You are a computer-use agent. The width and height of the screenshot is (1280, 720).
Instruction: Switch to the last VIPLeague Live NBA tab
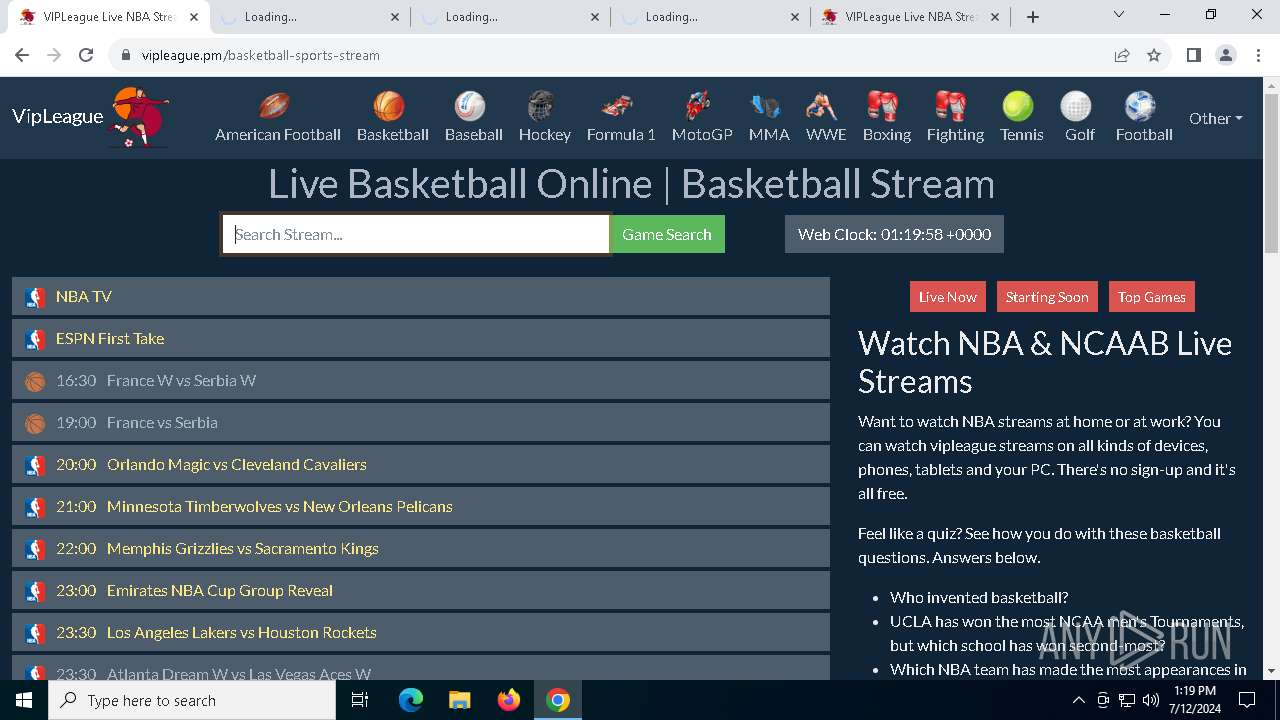(x=910, y=17)
